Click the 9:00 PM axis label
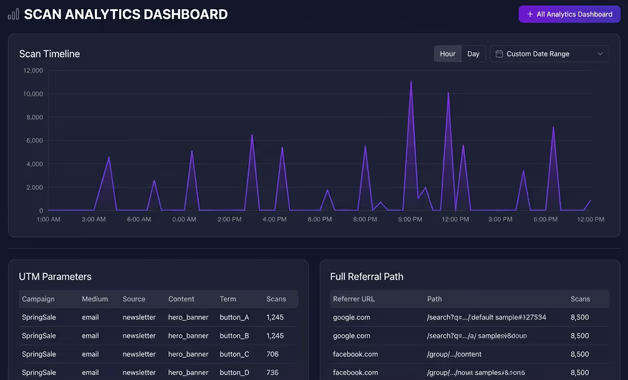The height and width of the screenshot is (380, 628). point(410,219)
